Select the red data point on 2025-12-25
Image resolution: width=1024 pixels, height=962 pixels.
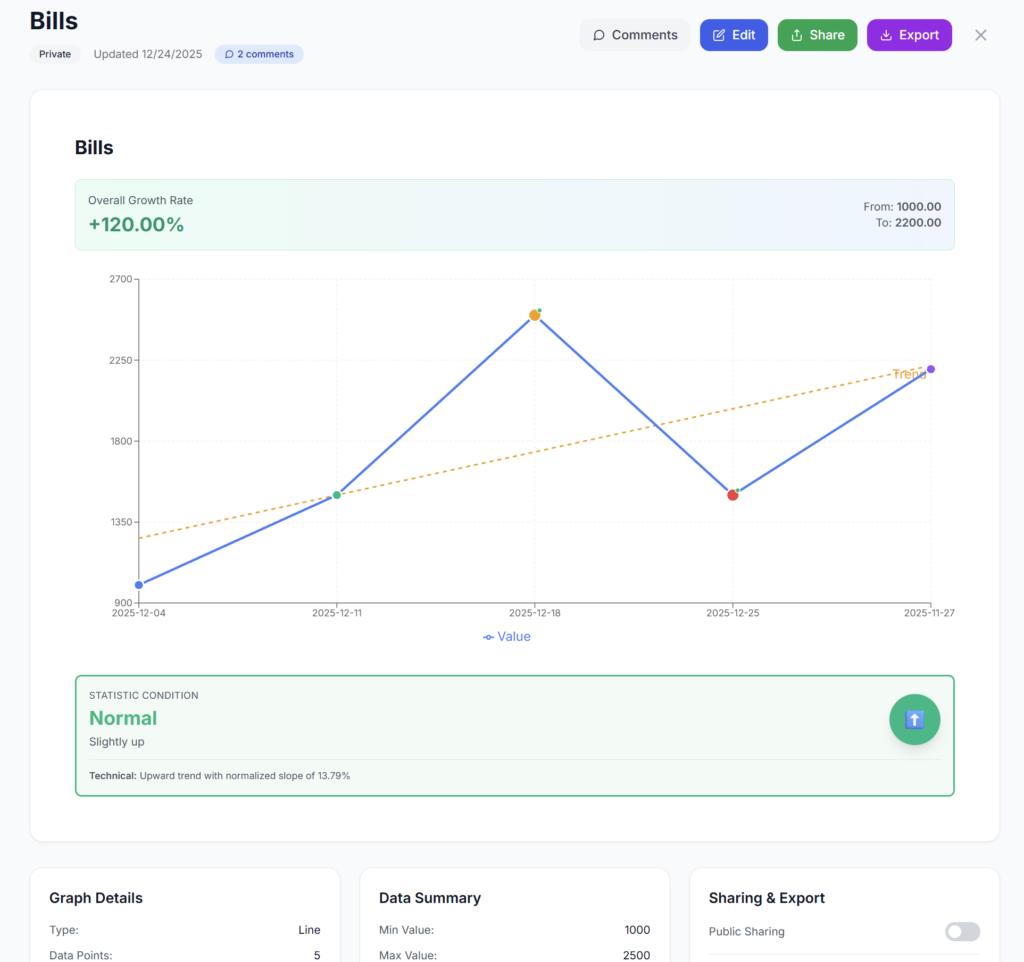pos(733,495)
